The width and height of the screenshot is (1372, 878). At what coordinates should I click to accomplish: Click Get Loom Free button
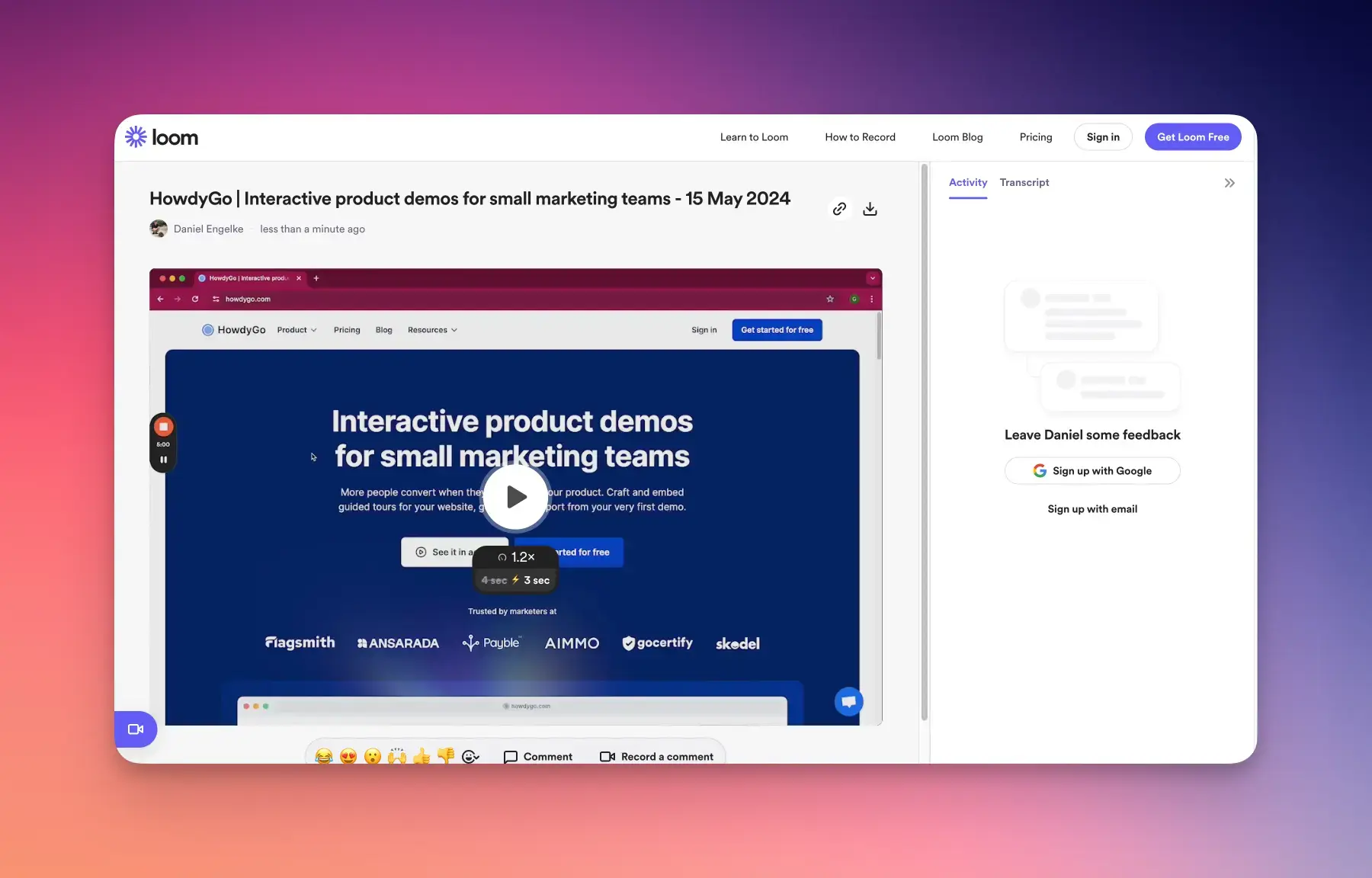[x=1193, y=137]
